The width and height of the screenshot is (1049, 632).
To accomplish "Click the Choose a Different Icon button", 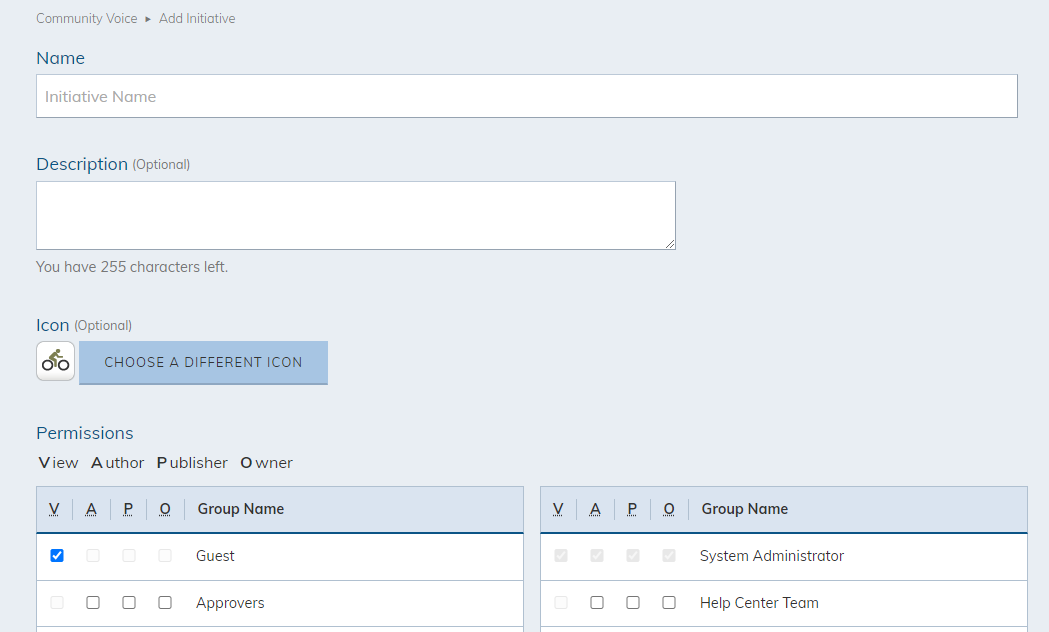I will point(203,362).
